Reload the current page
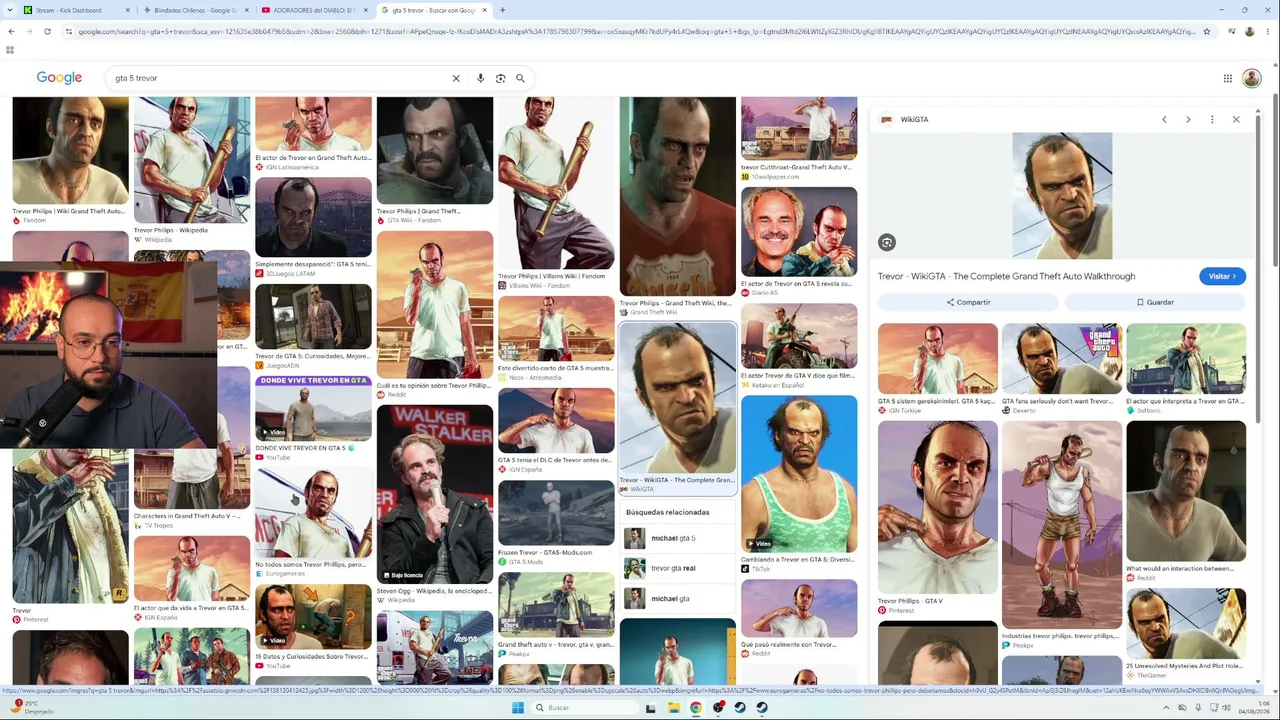1280x720 pixels. [x=47, y=31]
